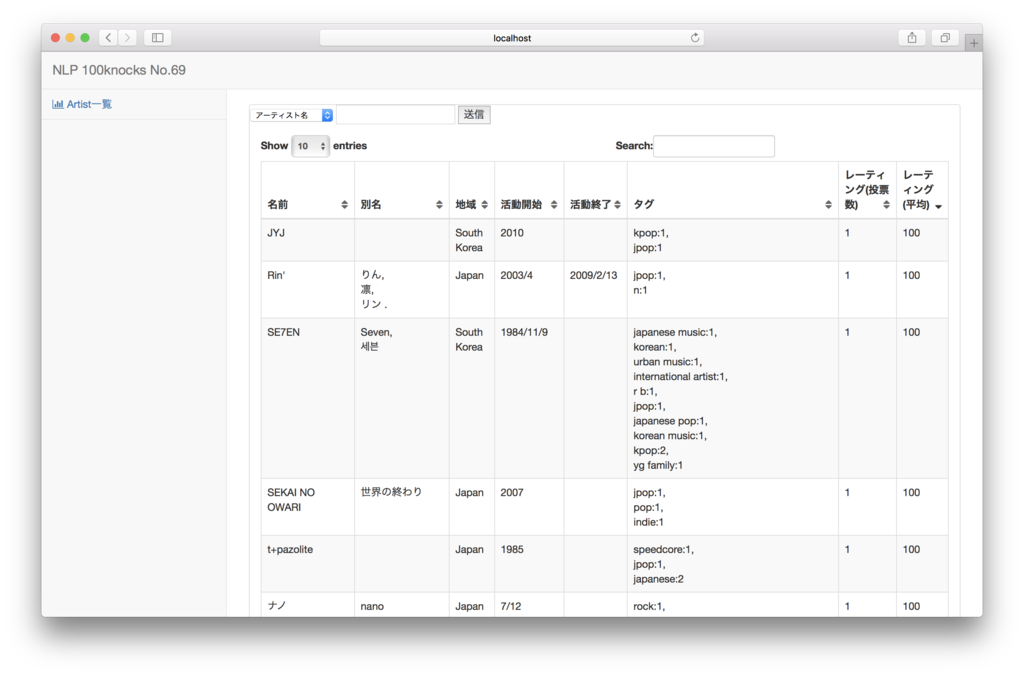Select the t+pazolite name cell
The width and height of the screenshot is (1024, 676).
coord(308,564)
